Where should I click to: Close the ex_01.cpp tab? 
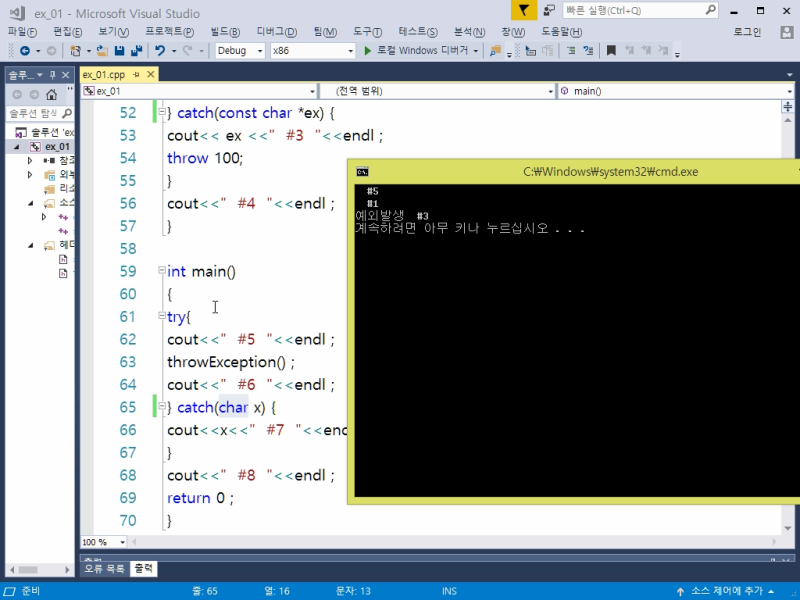151,74
